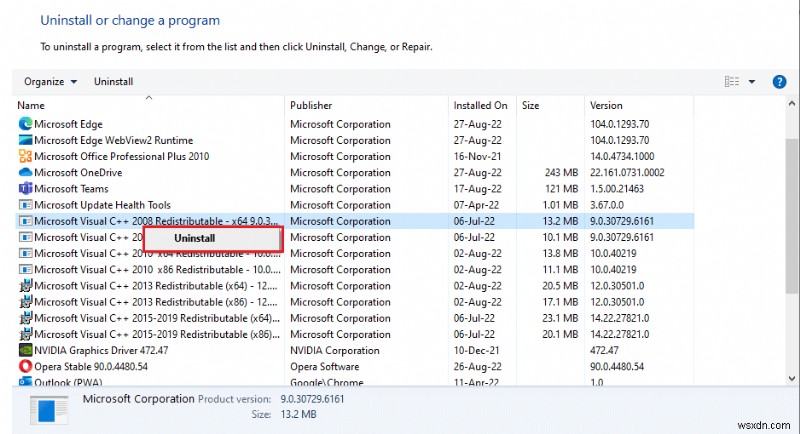
Task: Click the 07-Apr-22 install date
Action: [477, 205]
